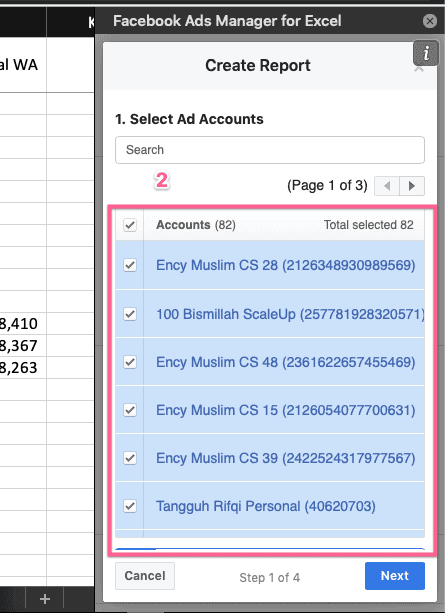This screenshot has height=613, width=445.
Task: Select the 100 Bismillah ScaleUp account name
Action: click(290, 314)
